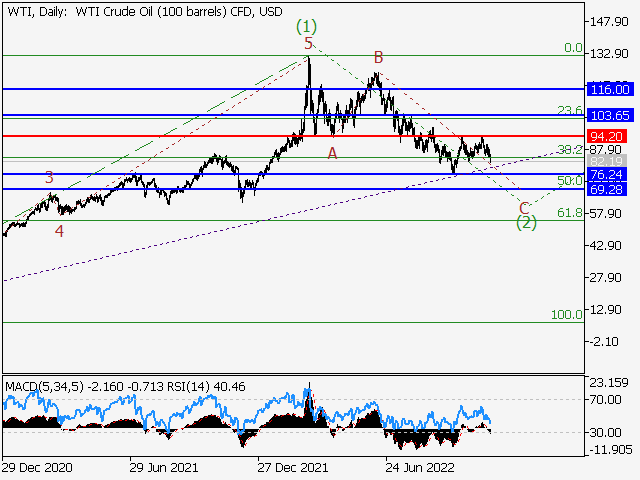Click the Fibonacci 50.0 level label
This screenshot has height=480, width=640.
(570, 180)
